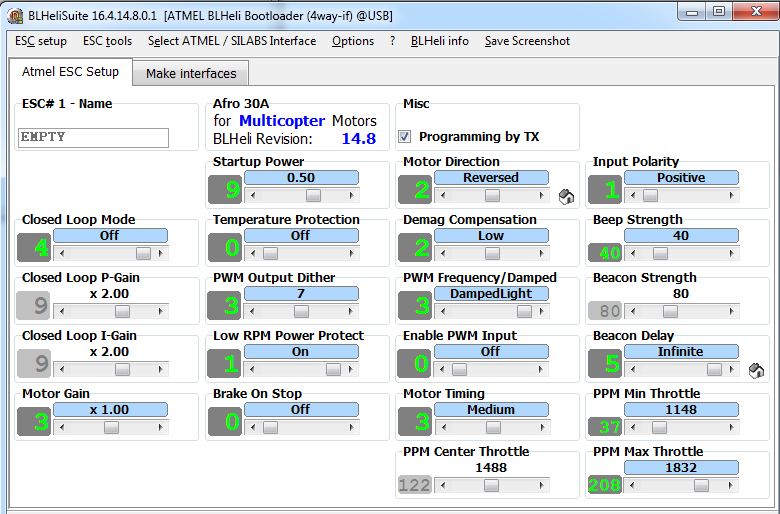This screenshot has width=780, height=514.
Task: Switch to the Make interfaces tab
Action: click(x=191, y=73)
